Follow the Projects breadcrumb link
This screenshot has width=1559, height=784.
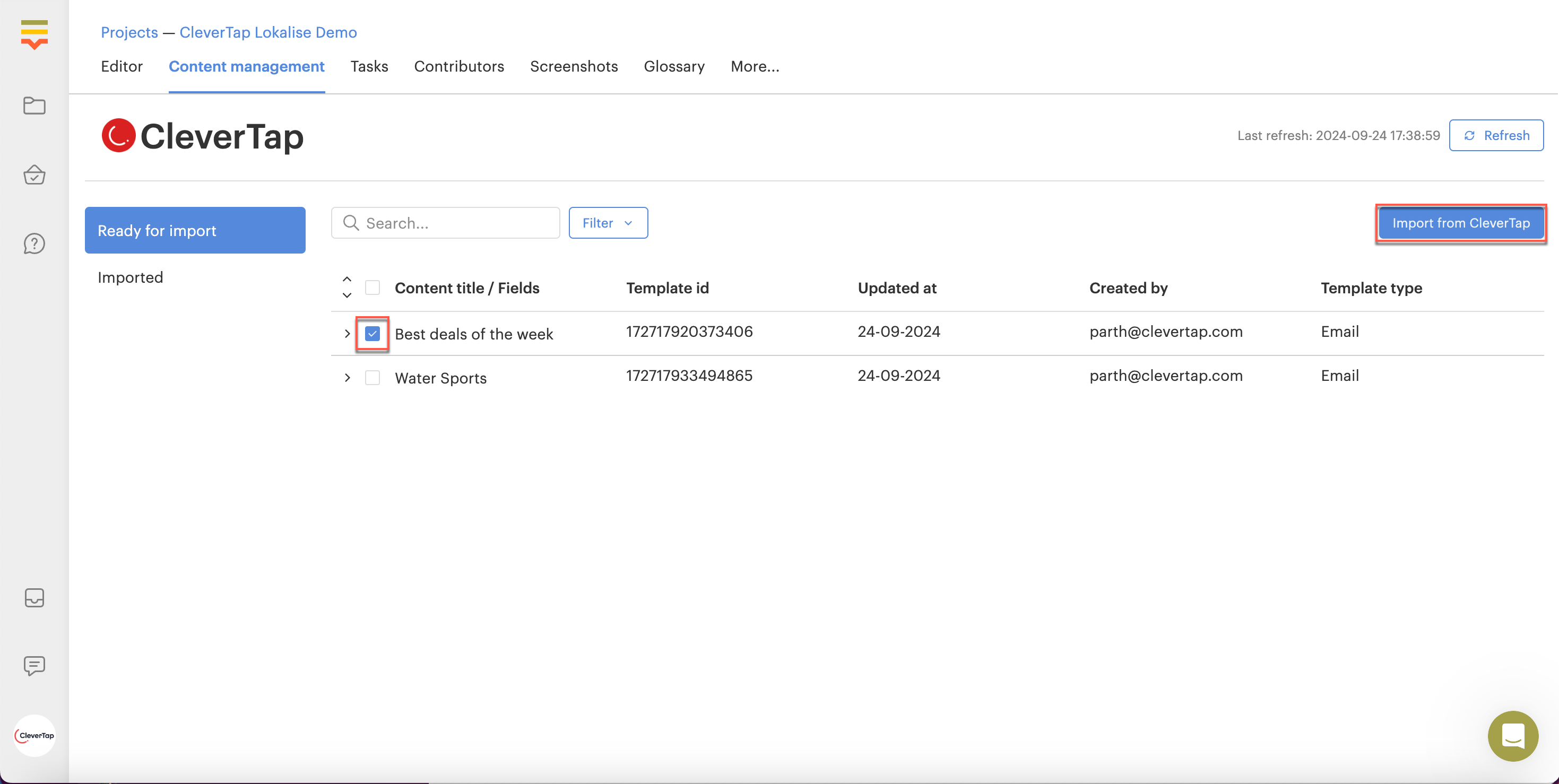129,32
